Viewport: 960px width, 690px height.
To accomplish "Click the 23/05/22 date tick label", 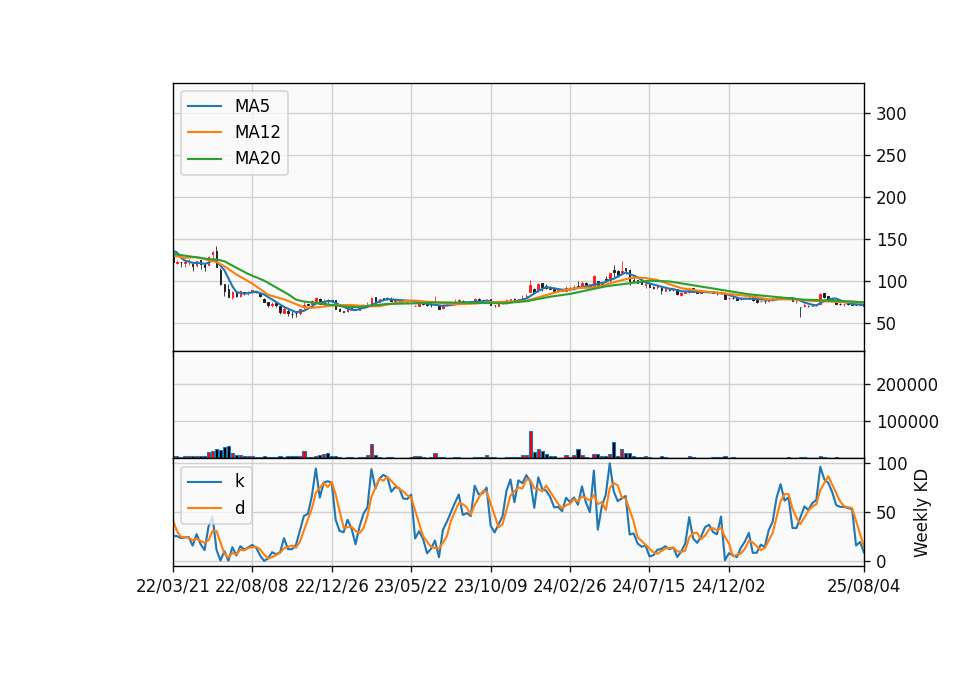I will point(411,586).
